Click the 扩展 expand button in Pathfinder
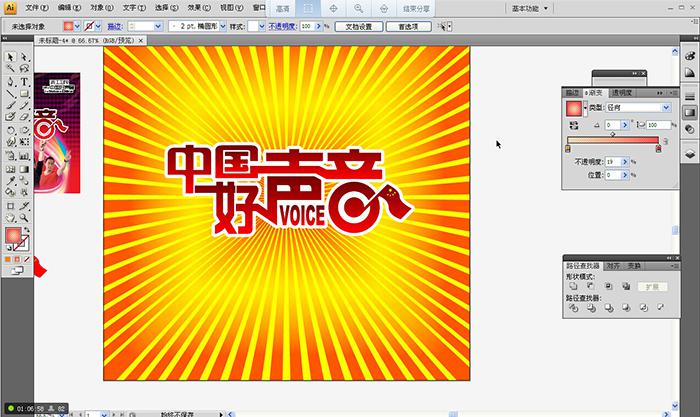This screenshot has width=700, height=417. tap(652, 287)
